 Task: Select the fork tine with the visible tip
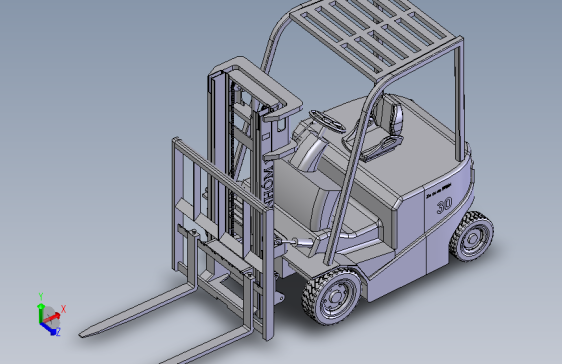[x=139, y=310]
